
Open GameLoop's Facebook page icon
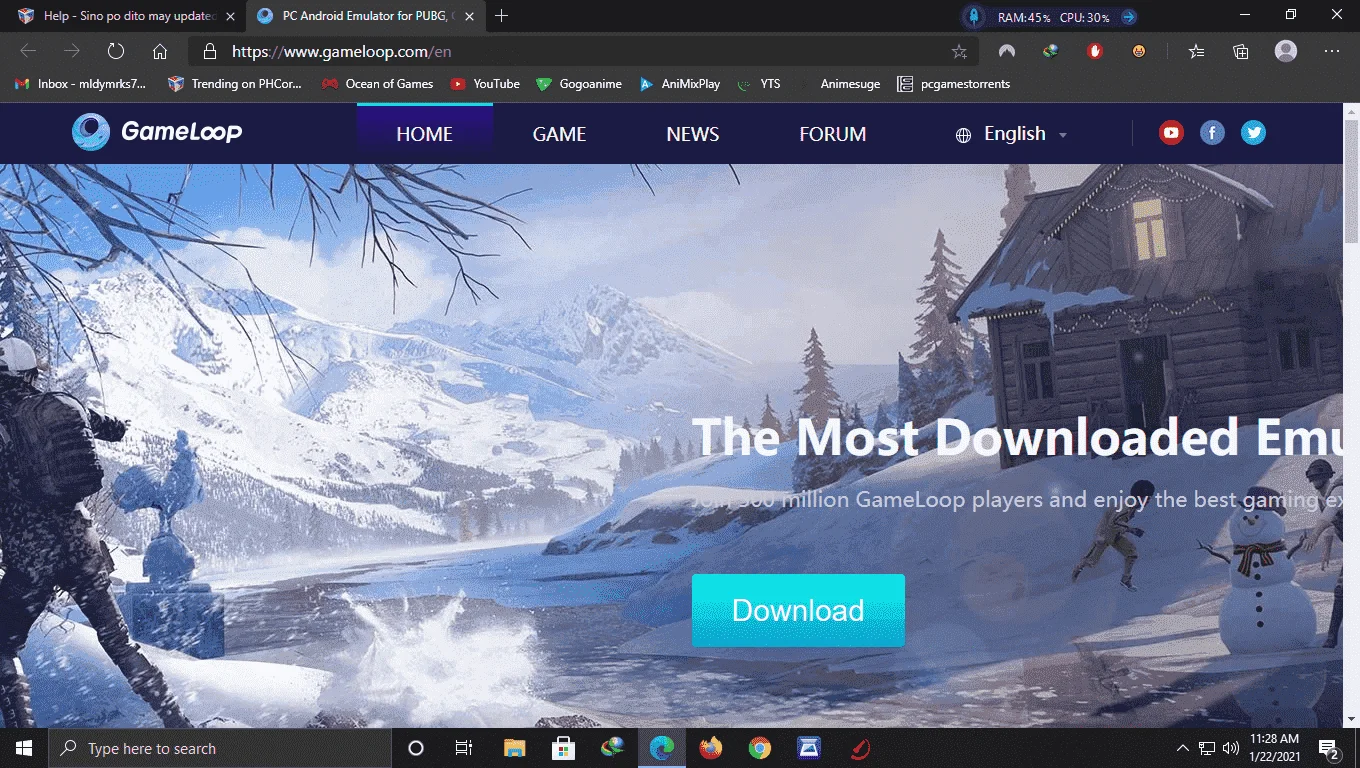coord(1212,133)
